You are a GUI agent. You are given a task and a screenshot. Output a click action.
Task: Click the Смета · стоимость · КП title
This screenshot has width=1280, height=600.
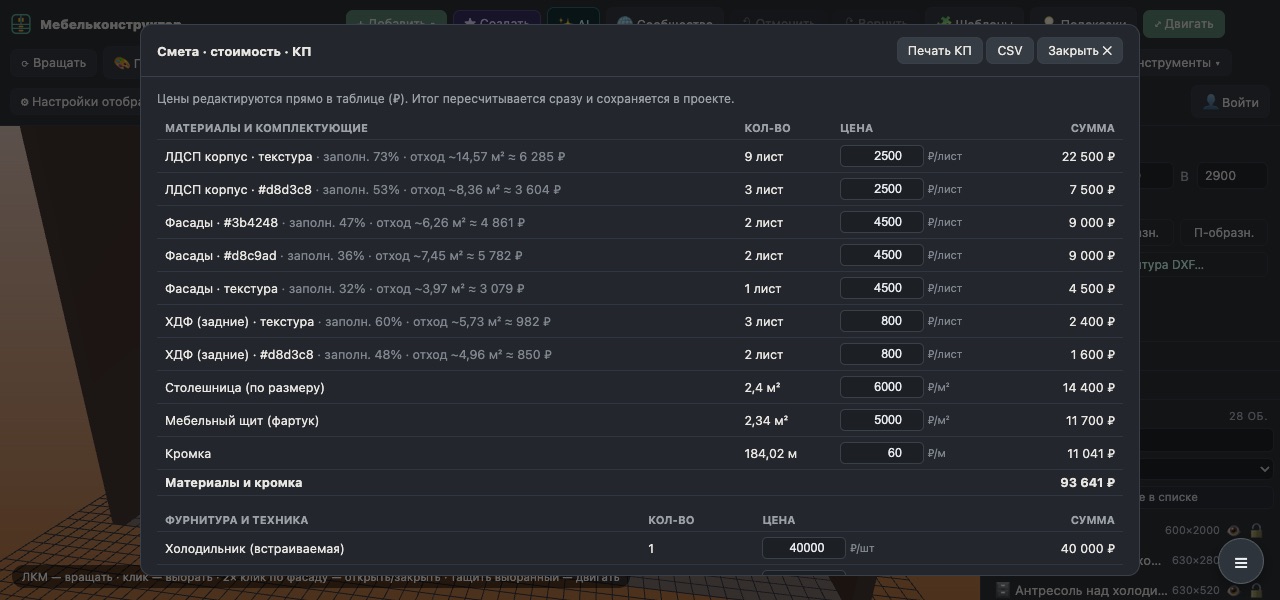(234, 51)
